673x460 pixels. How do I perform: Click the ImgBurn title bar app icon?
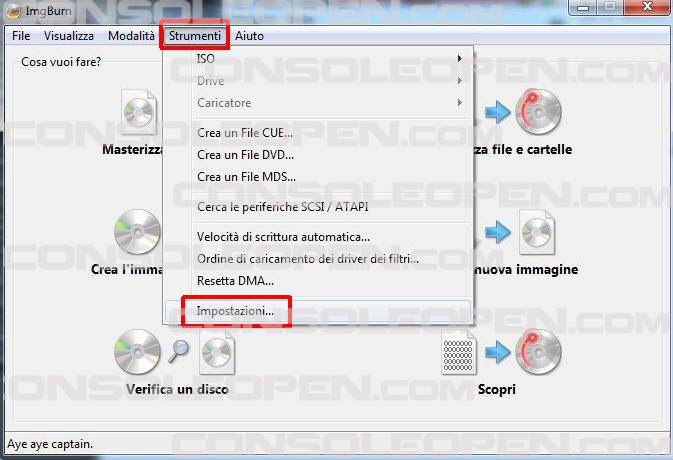(13, 11)
